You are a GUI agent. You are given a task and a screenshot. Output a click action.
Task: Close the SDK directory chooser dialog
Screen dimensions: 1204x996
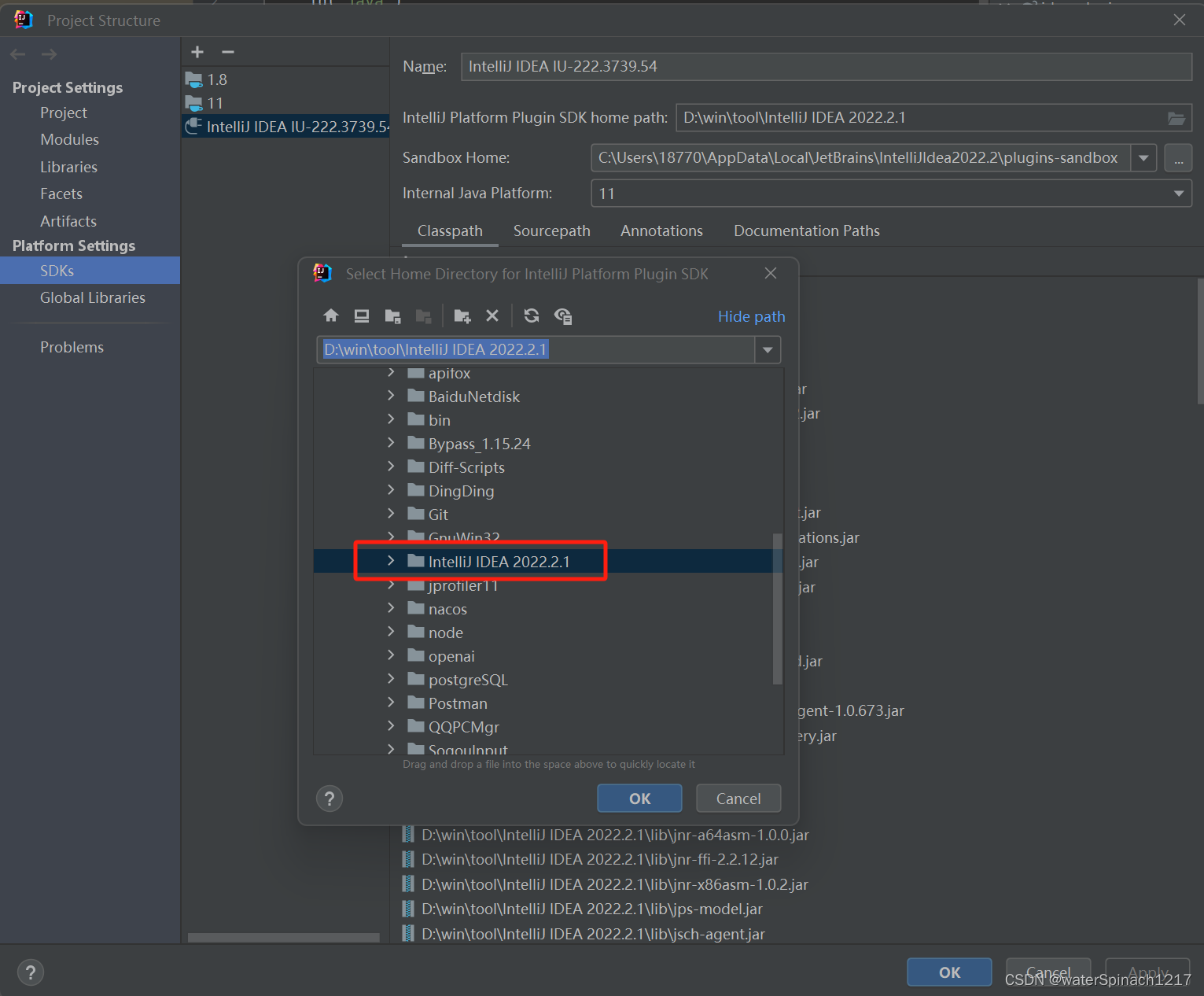tap(771, 273)
